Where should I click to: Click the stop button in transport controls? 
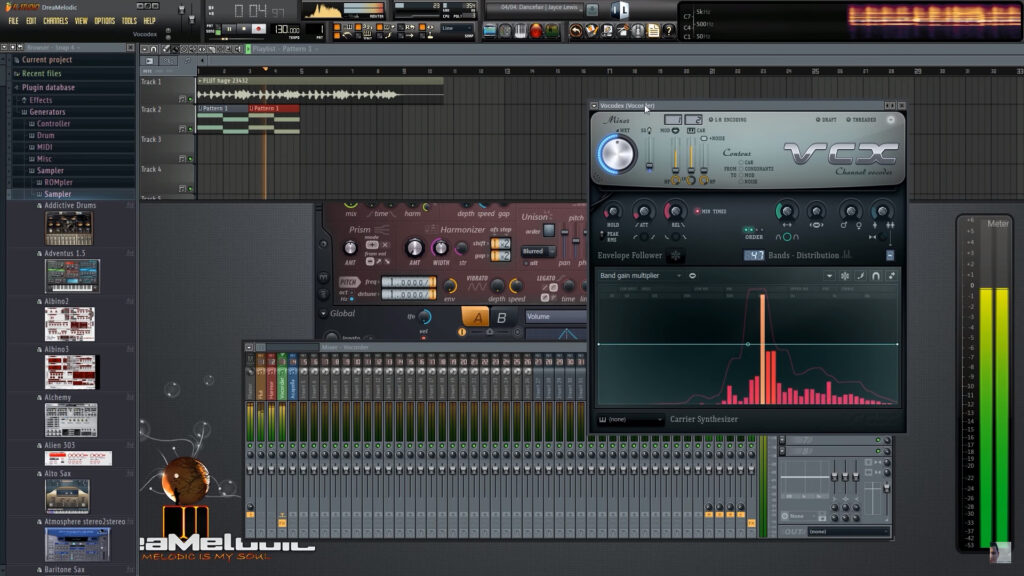(x=244, y=29)
